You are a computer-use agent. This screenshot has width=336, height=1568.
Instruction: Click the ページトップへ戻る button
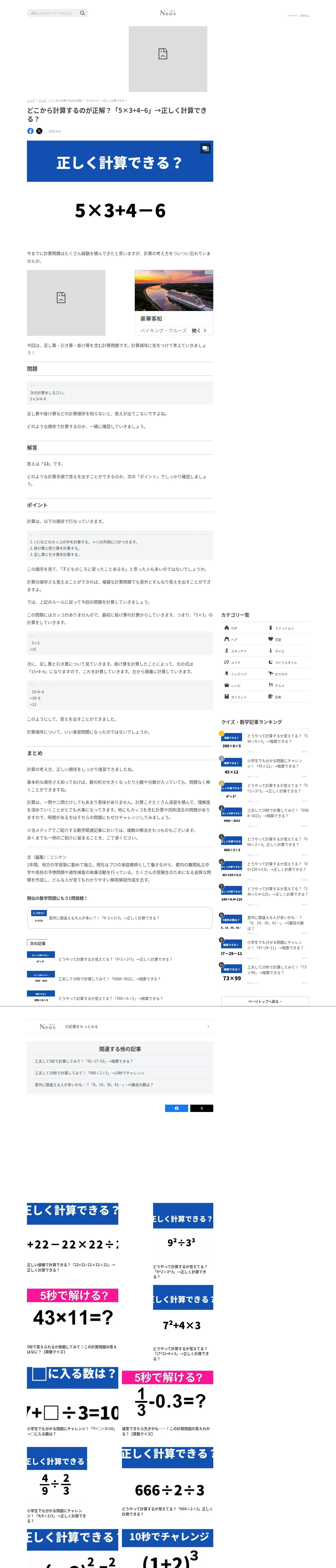265,1001
